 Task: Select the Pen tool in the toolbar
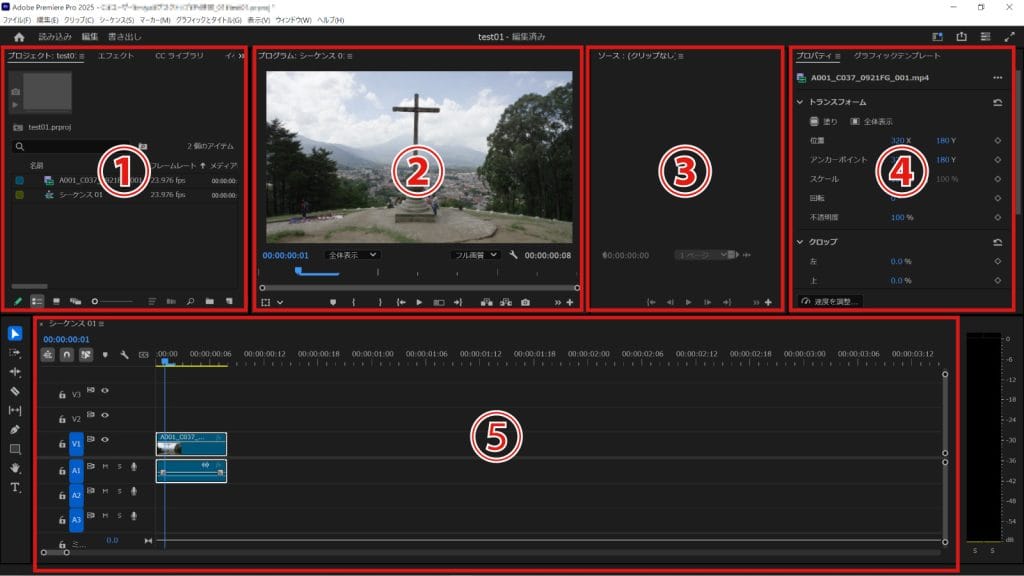coord(15,429)
